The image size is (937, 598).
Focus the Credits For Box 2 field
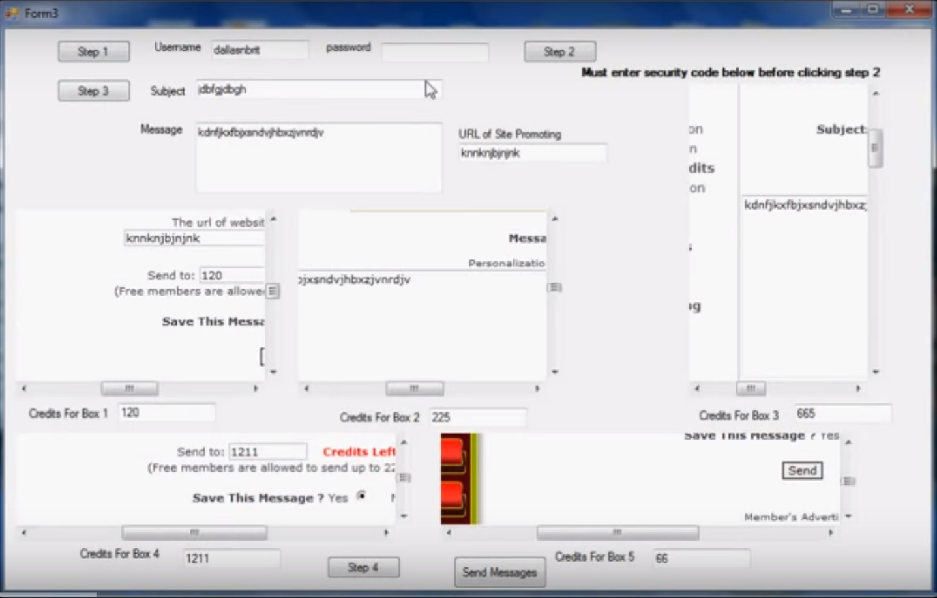tap(477, 418)
